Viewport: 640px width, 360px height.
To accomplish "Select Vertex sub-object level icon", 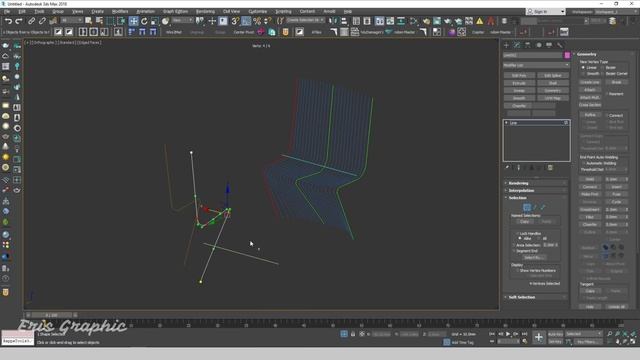I will click(527, 207).
